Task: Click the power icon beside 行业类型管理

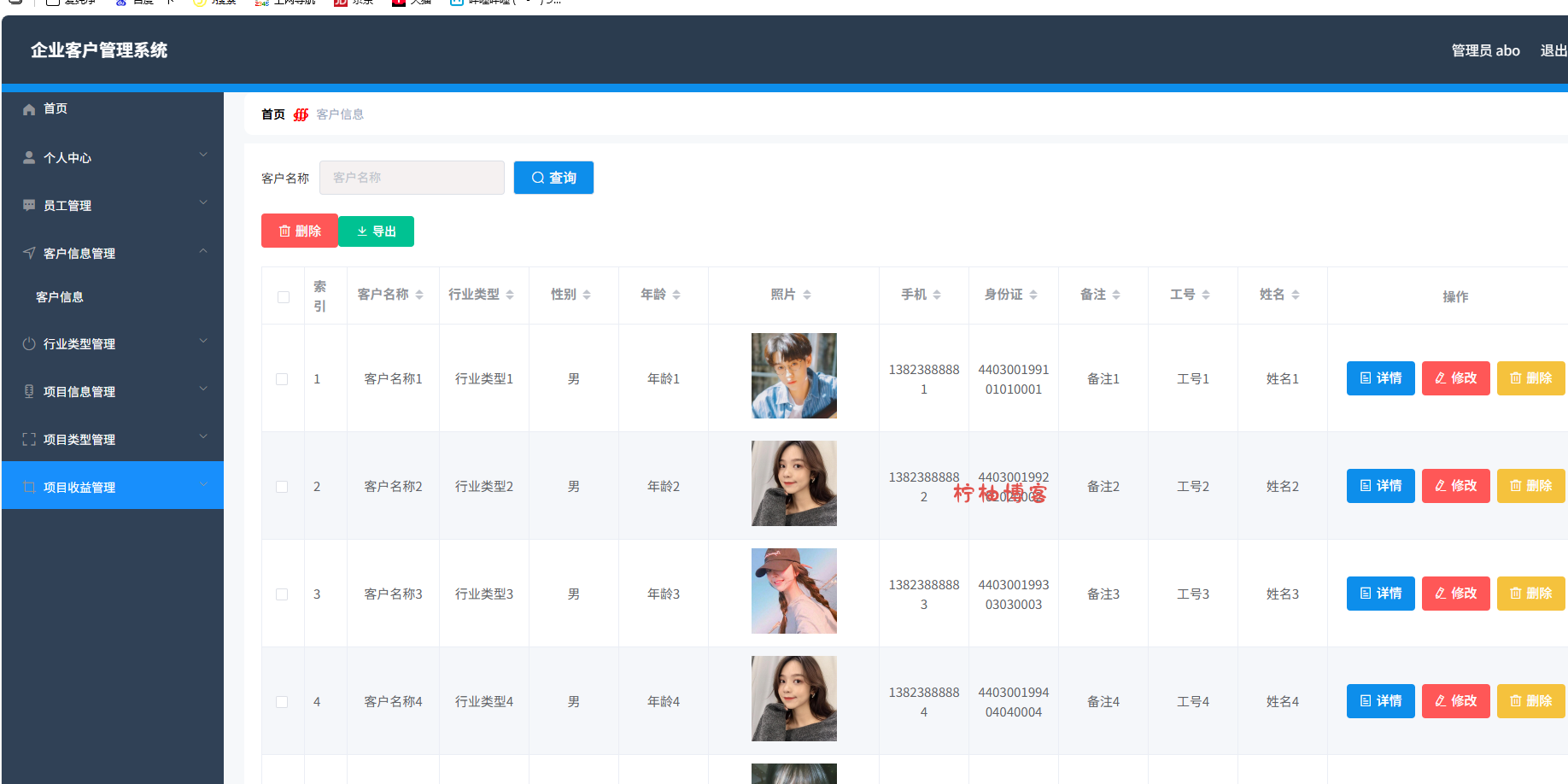Action: pos(29,343)
